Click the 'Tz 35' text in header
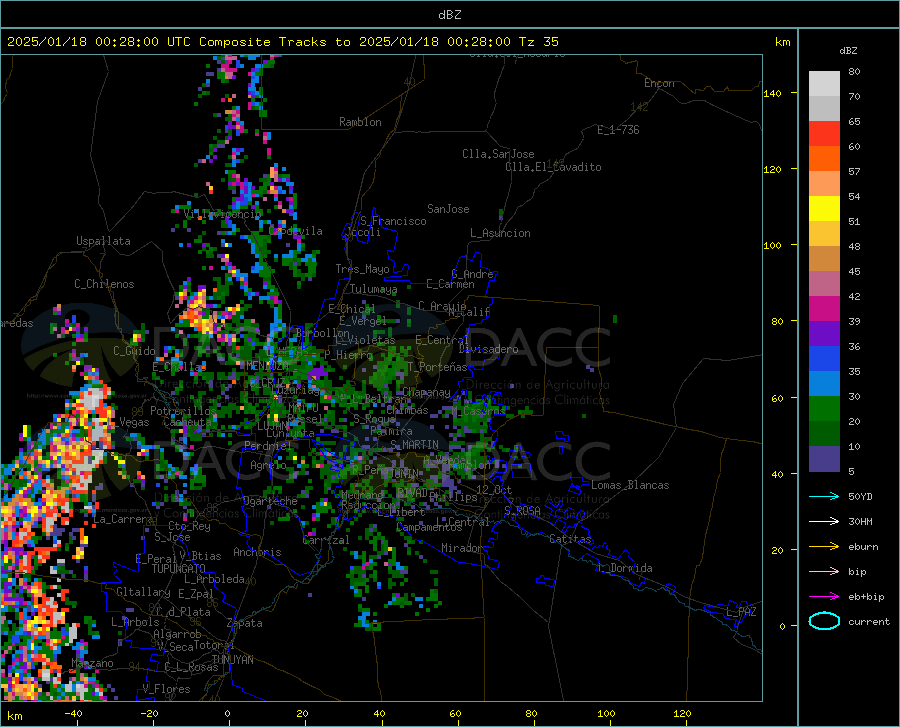 [x=538, y=42]
